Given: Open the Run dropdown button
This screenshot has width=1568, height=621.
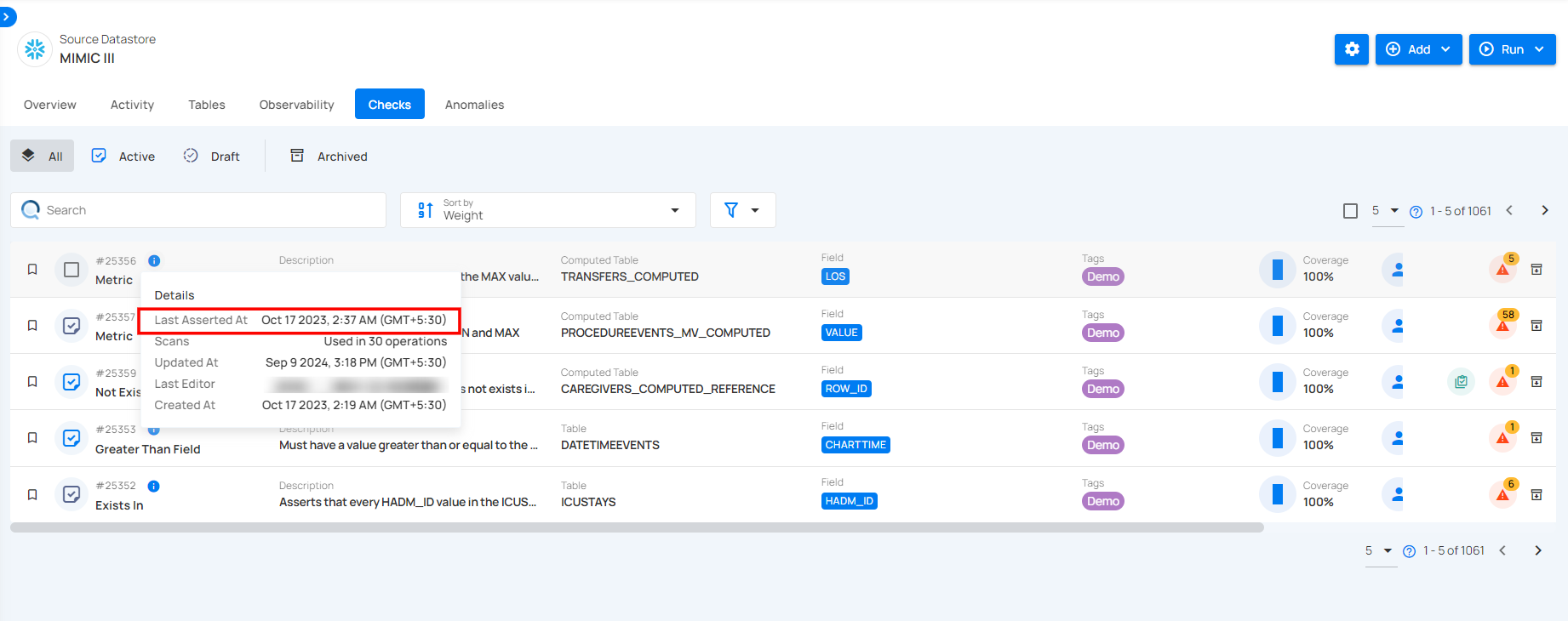Looking at the screenshot, I should [1512, 49].
